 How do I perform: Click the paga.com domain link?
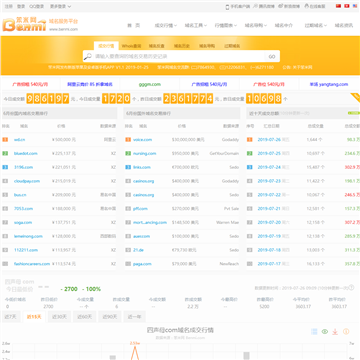(142, 264)
